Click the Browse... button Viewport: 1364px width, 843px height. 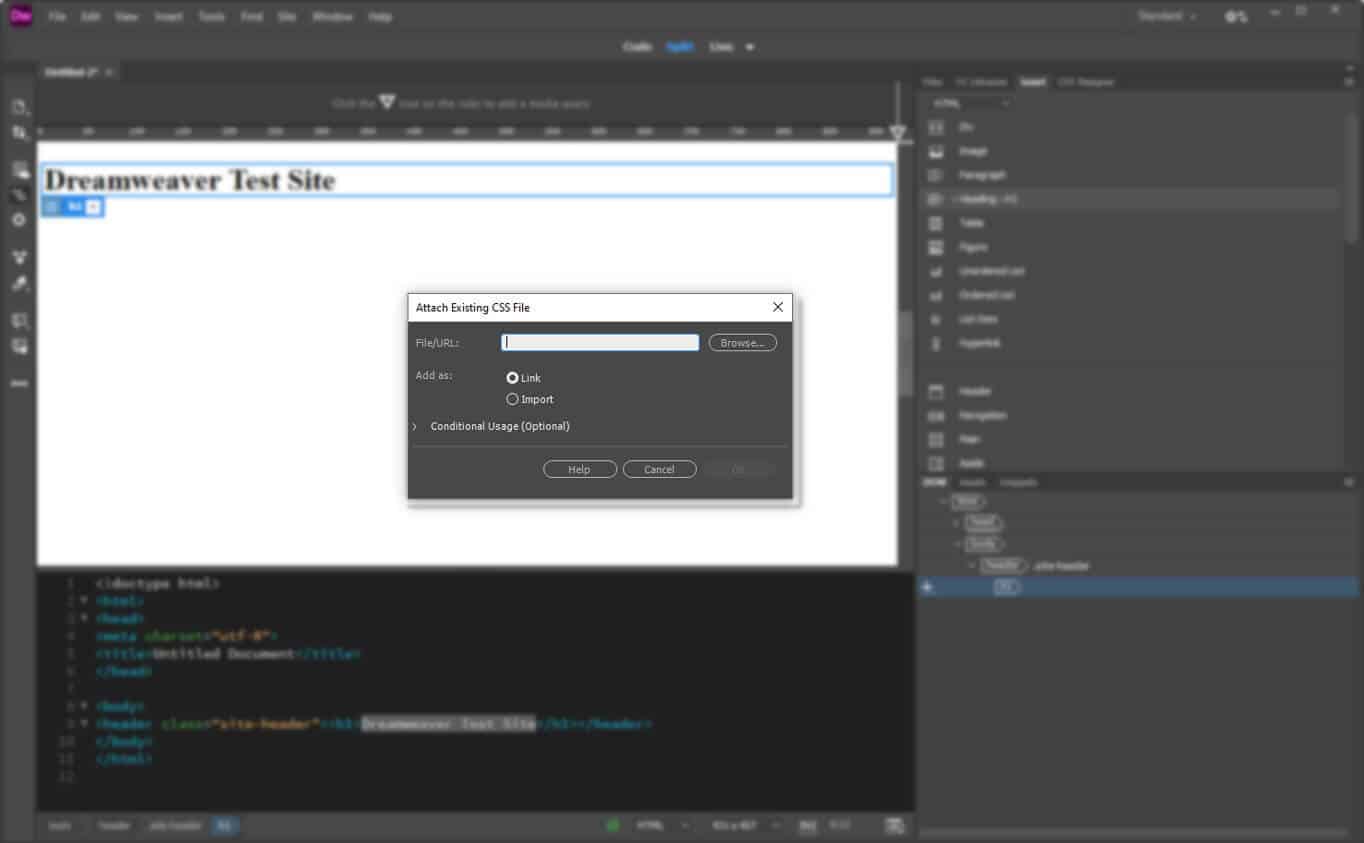pyautogui.click(x=742, y=343)
